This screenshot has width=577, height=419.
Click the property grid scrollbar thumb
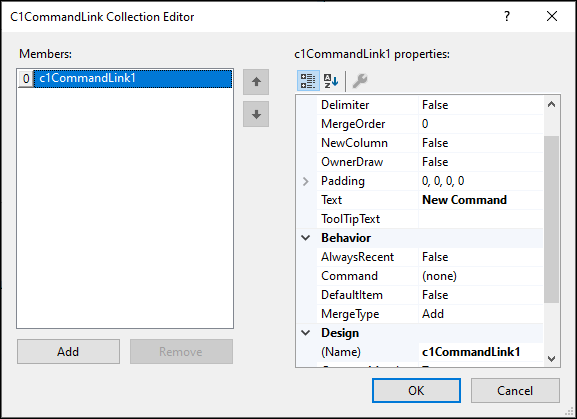pos(551,219)
